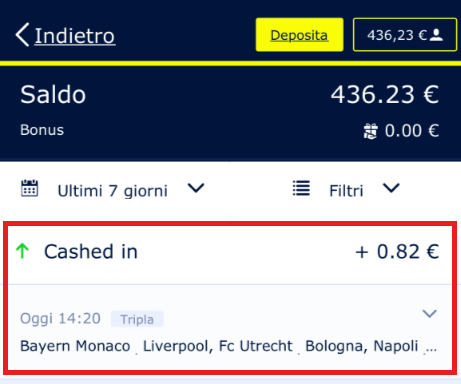
Task: Click the filter list icon
Action: [301, 188]
